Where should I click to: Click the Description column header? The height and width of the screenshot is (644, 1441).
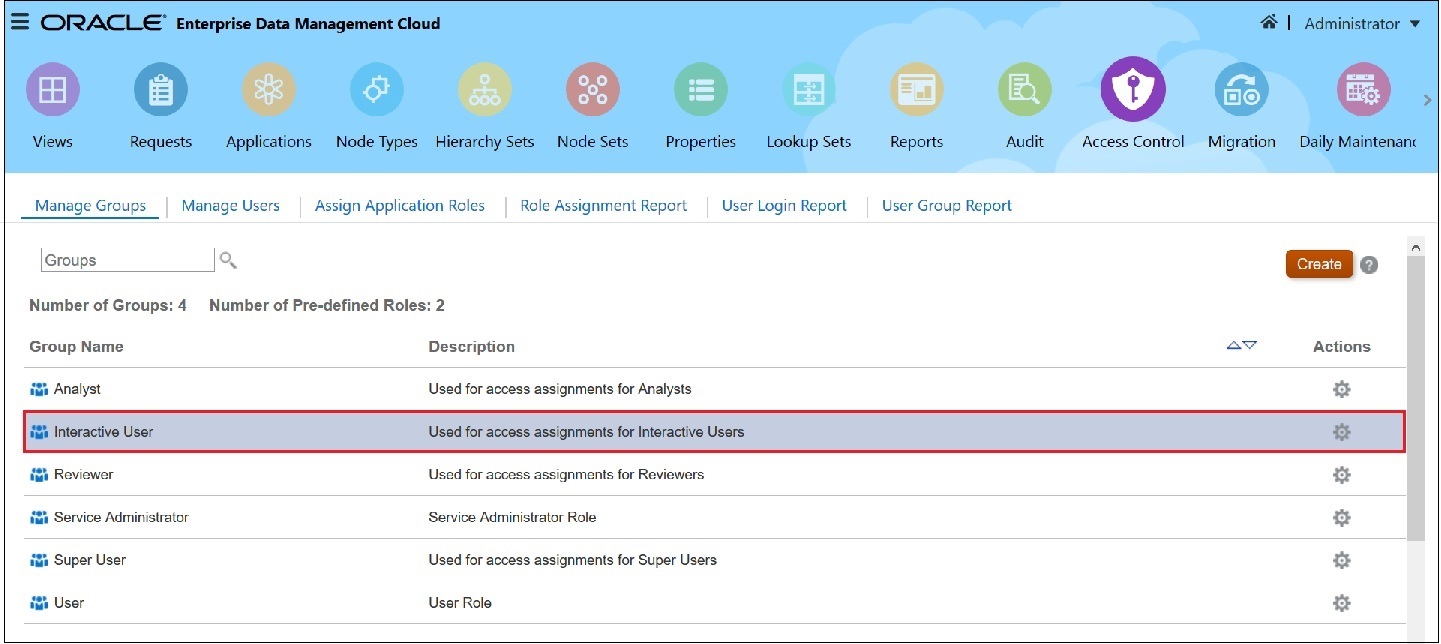471,347
